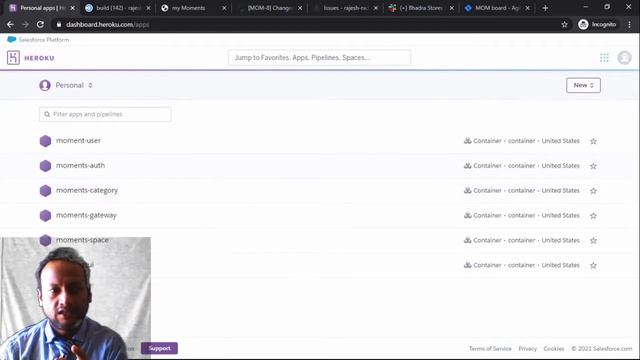Favorite the moments-auth app with its star

coord(593,166)
